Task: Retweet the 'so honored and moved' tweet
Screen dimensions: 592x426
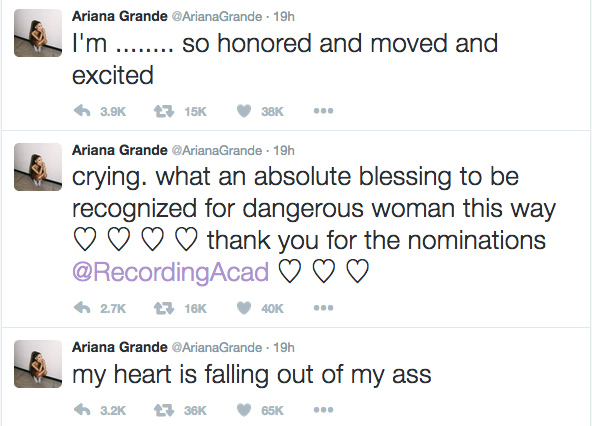Action: coord(164,111)
